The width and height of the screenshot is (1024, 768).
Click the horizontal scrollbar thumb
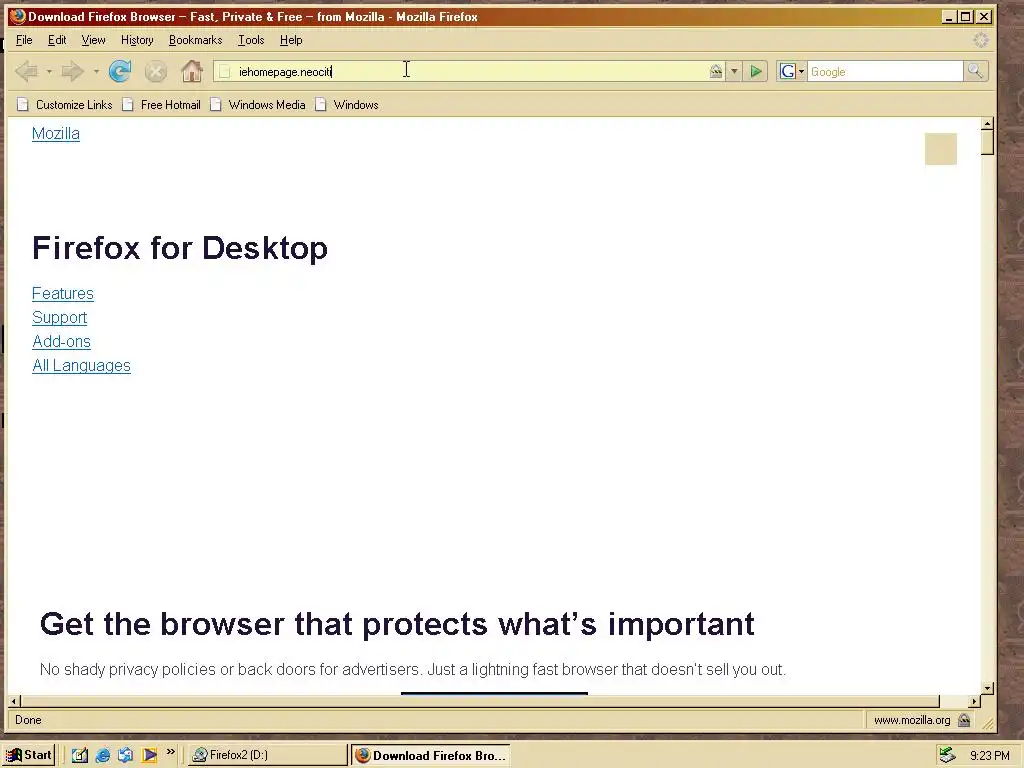480,701
